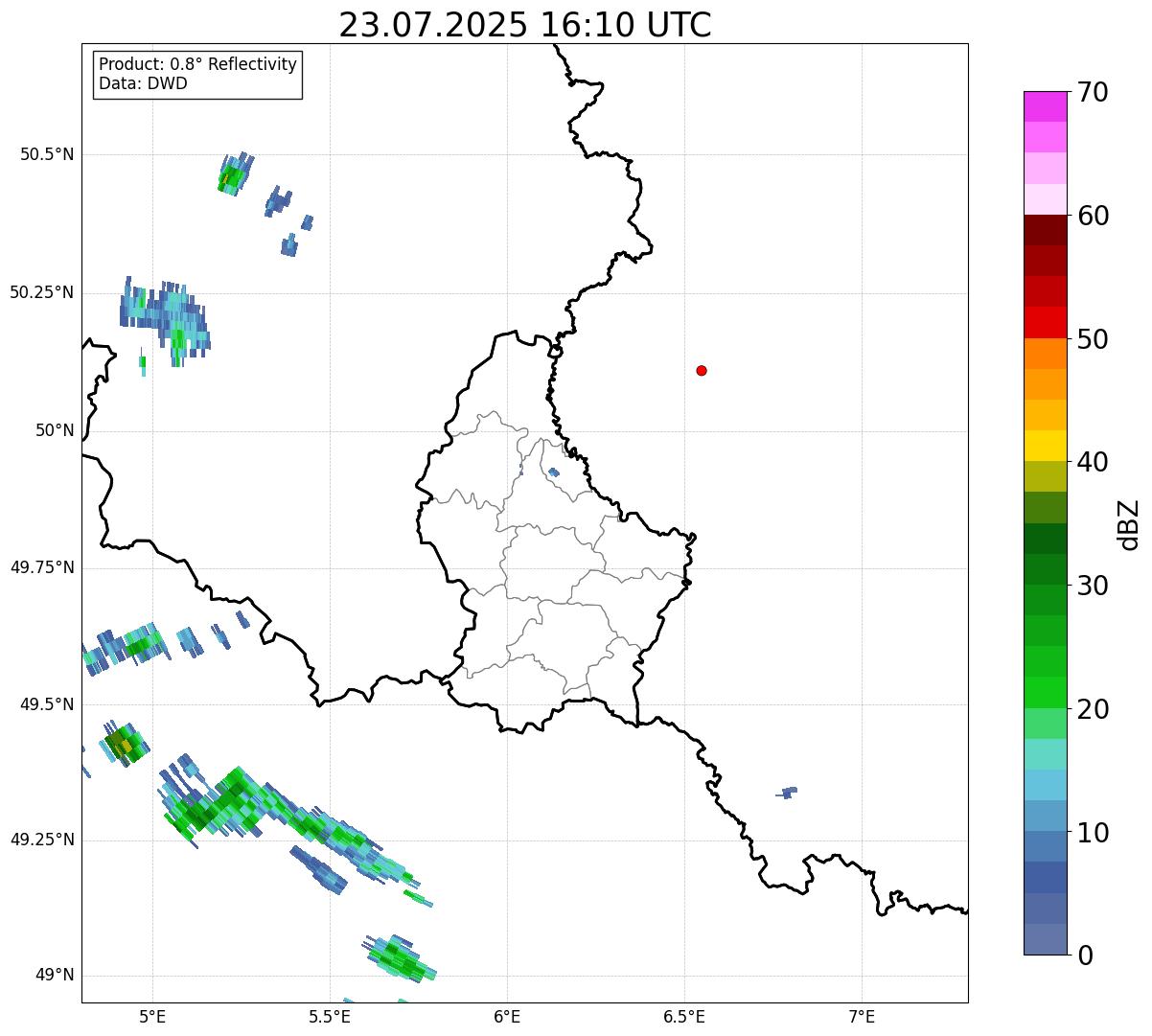This screenshot has width=1152, height=1036.
Task: Click the 'dBZ' colorbar axis label
Action: (x=1129, y=524)
